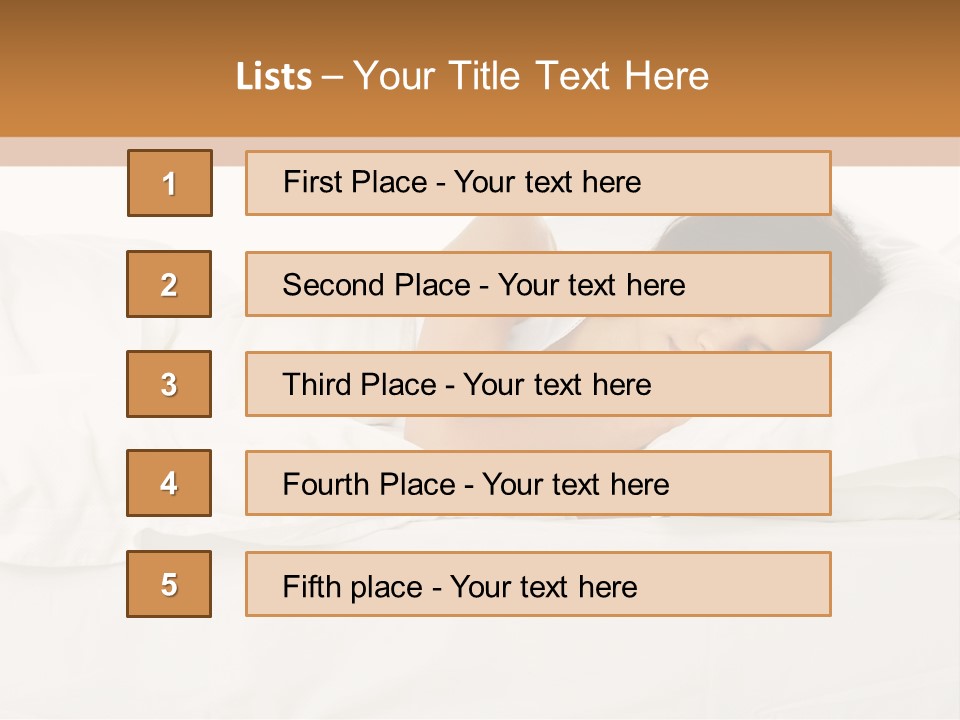Click "Your Title Text Here" in the heading
This screenshot has width=960, height=720.
tap(531, 76)
